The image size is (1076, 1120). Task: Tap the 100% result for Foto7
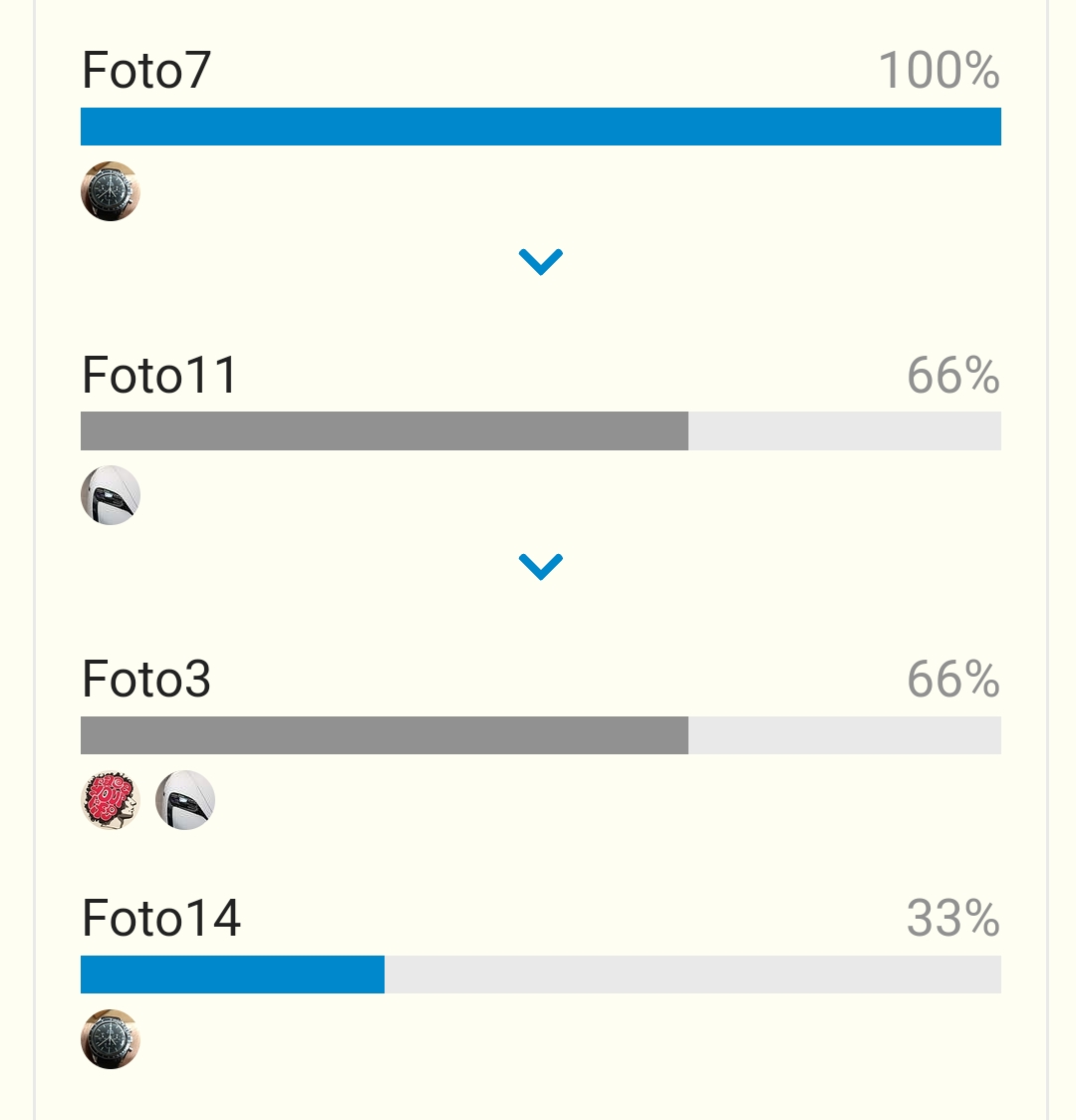pyautogui.click(x=939, y=70)
